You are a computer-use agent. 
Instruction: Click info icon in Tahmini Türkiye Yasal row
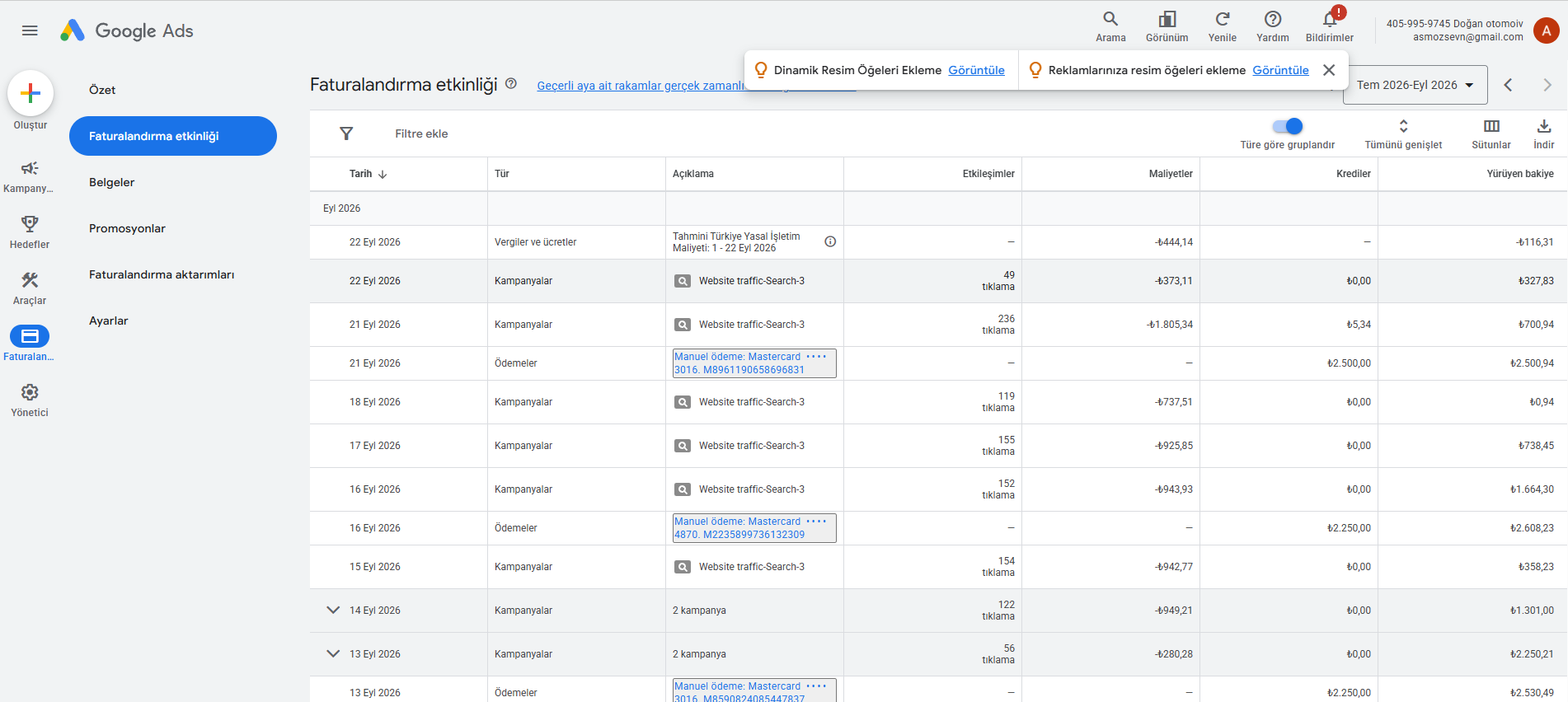[x=830, y=241]
